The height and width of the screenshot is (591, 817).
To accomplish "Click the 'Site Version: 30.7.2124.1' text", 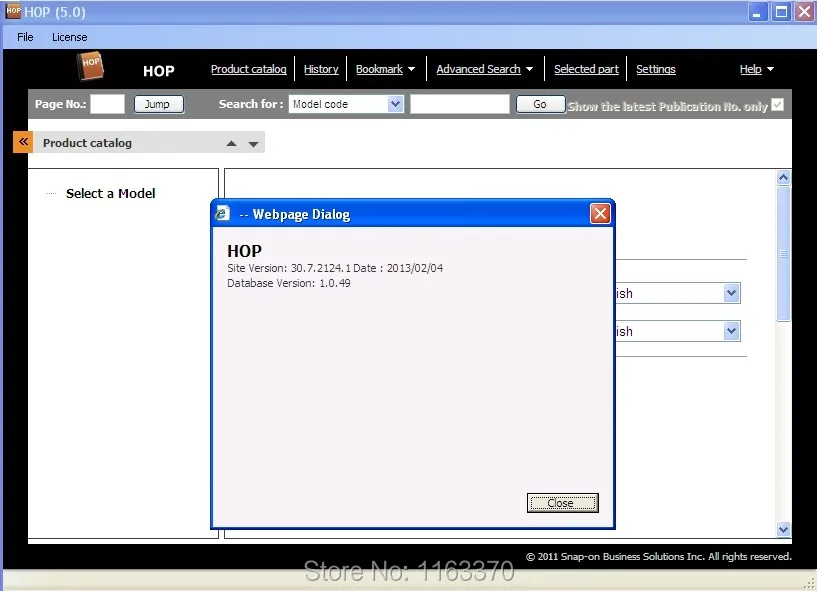I will [289, 268].
